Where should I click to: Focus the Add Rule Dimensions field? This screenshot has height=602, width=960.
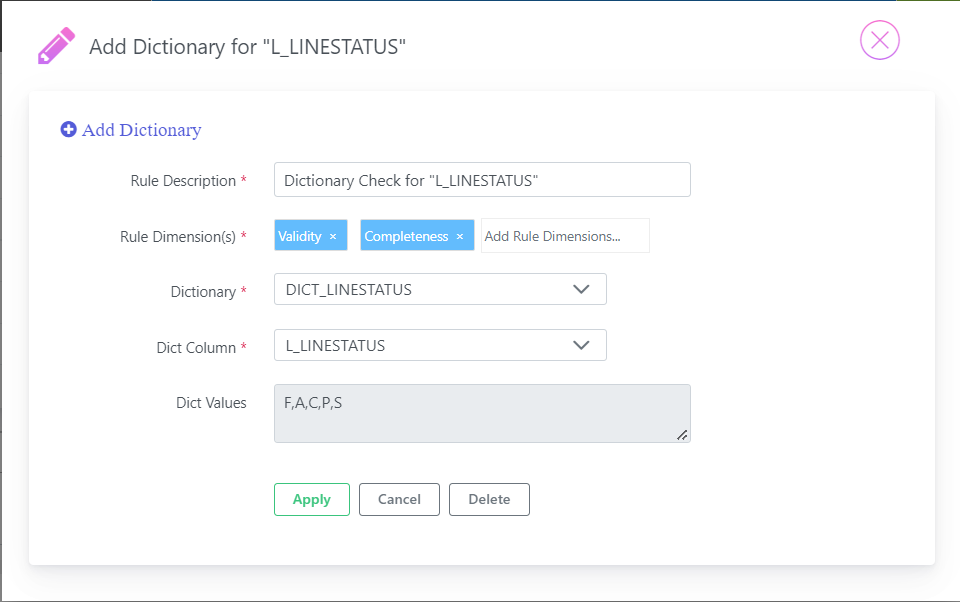click(565, 236)
